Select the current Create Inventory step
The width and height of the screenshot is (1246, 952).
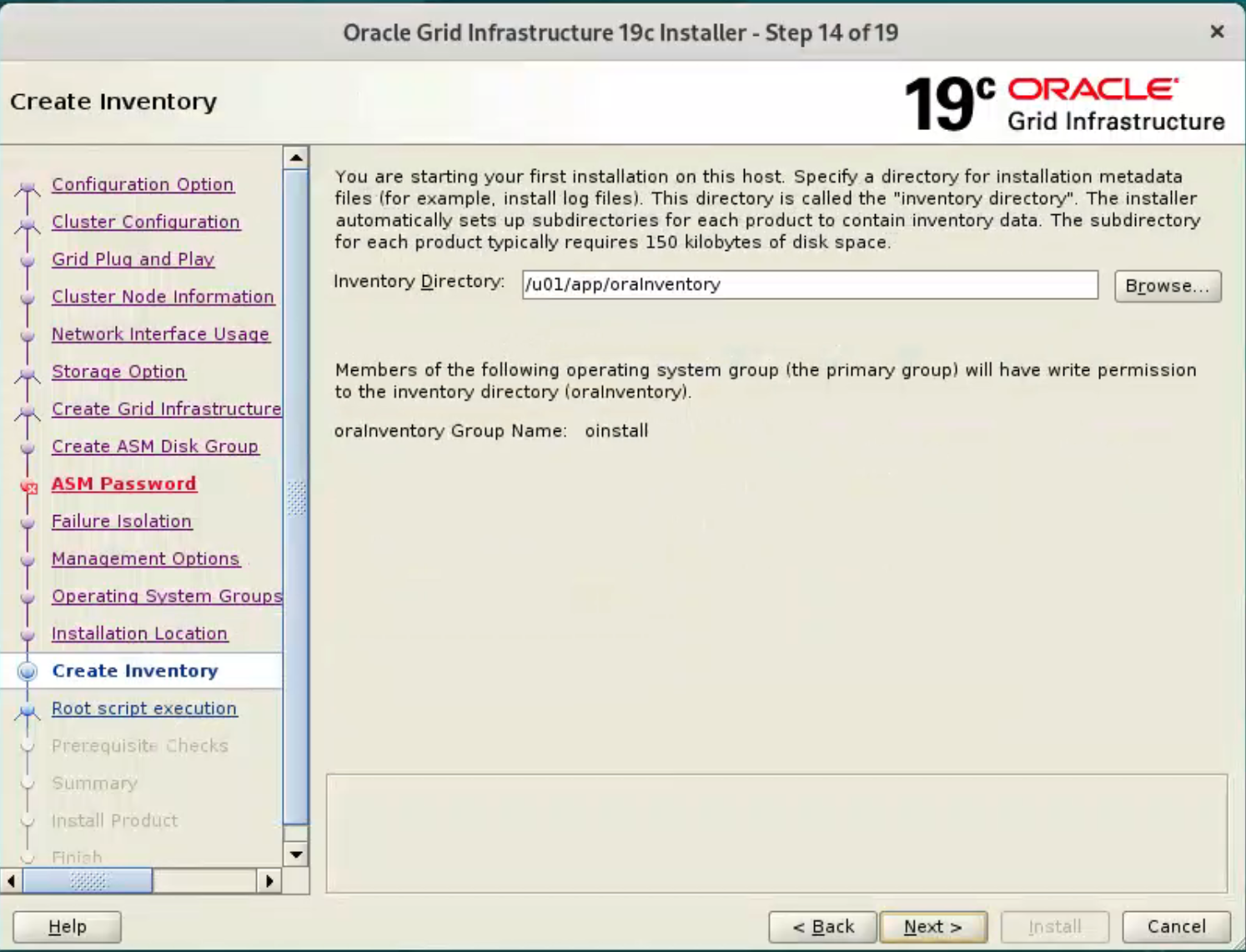pyautogui.click(x=135, y=671)
